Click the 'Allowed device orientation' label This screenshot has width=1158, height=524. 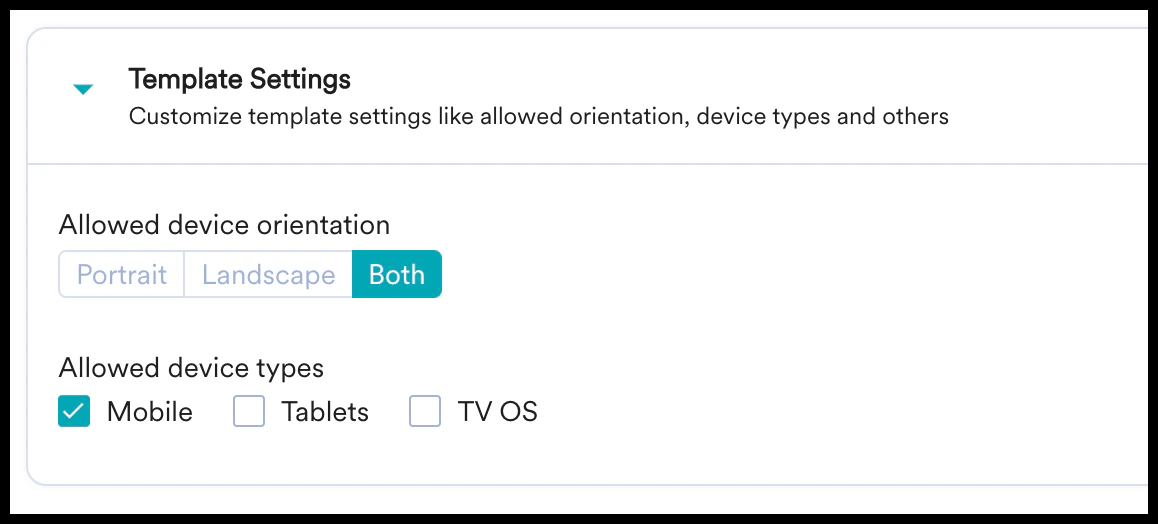point(224,224)
